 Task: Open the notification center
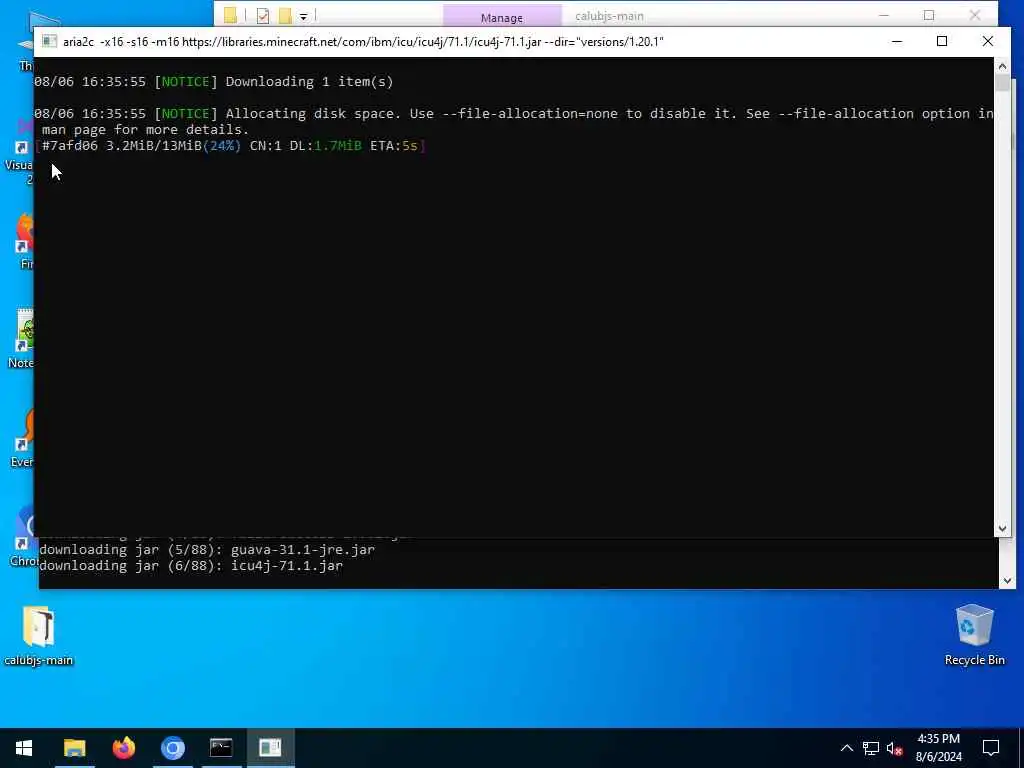click(x=991, y=748)
